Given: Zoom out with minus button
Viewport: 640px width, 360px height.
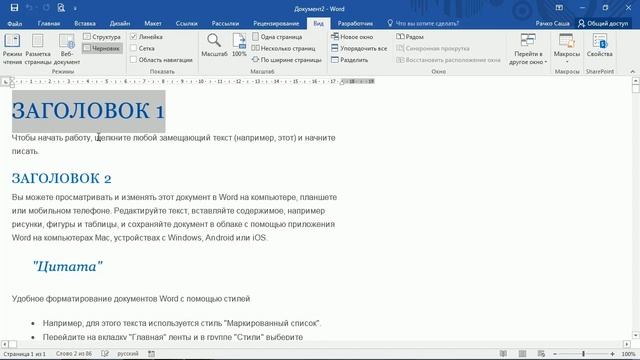Looking at the screenshot, I should (x=555, y=354).
